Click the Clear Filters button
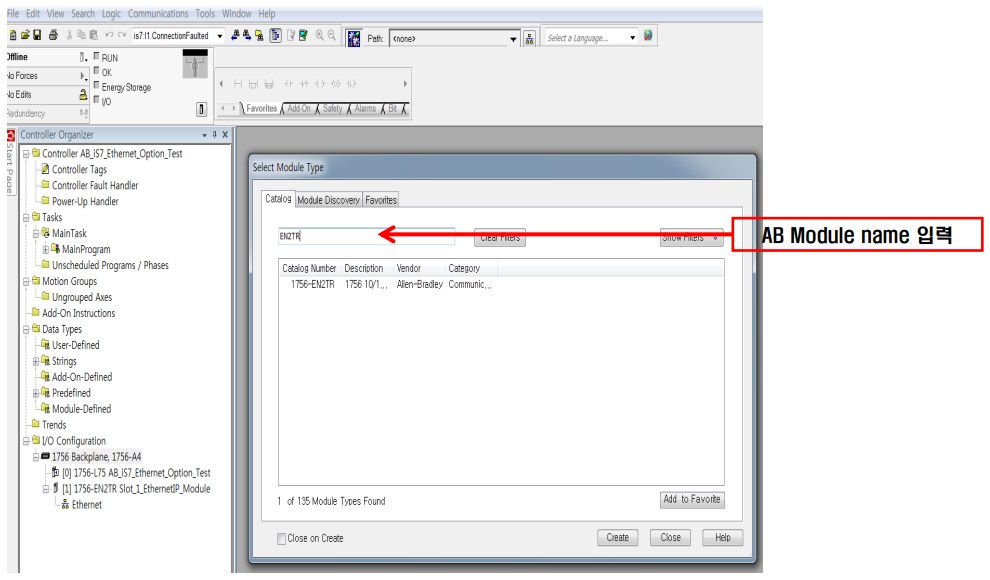This screenshot has height=580, width=990. [499, 237]
